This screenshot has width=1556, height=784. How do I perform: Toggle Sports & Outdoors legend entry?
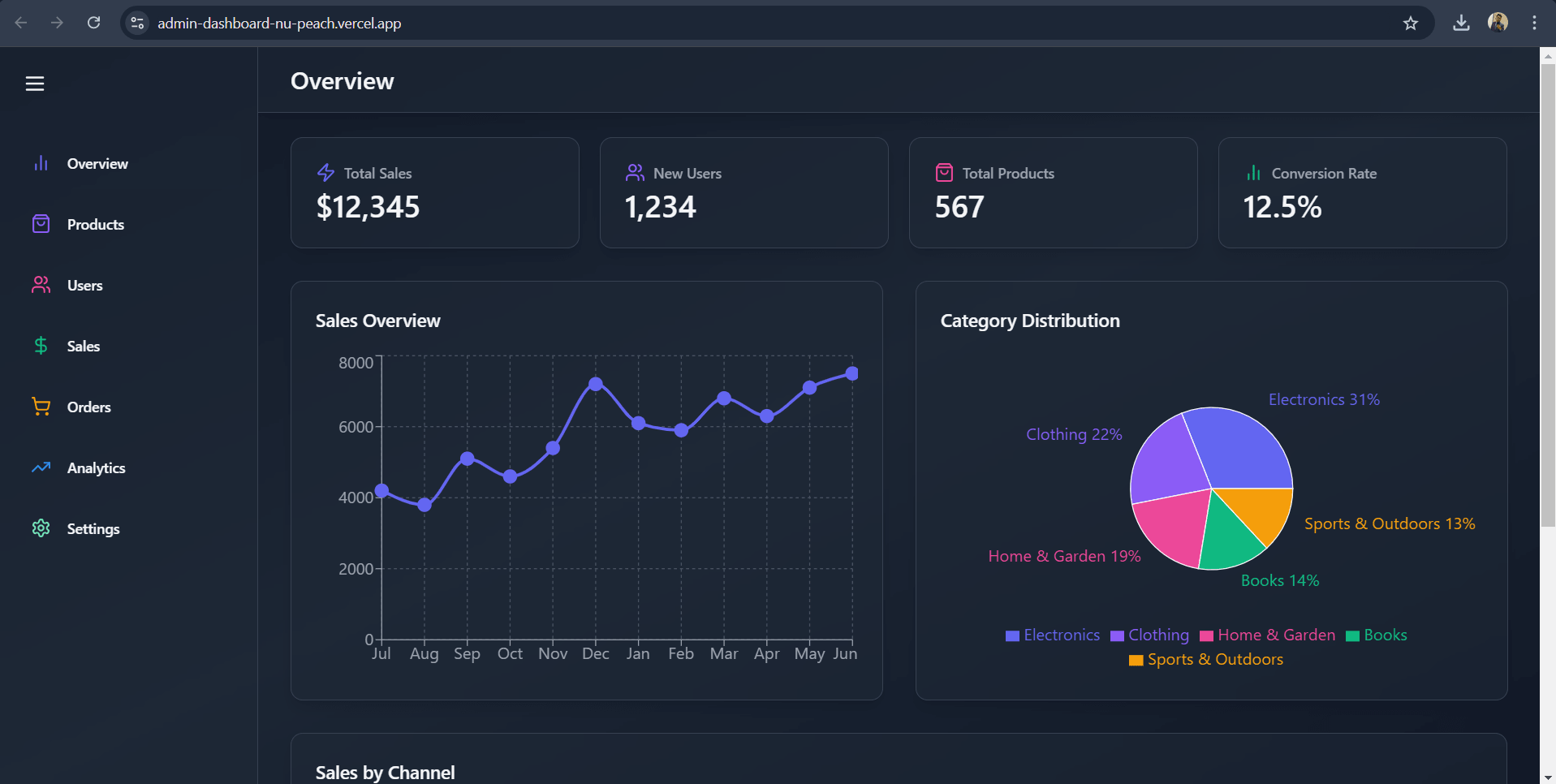coord(1206,659)
